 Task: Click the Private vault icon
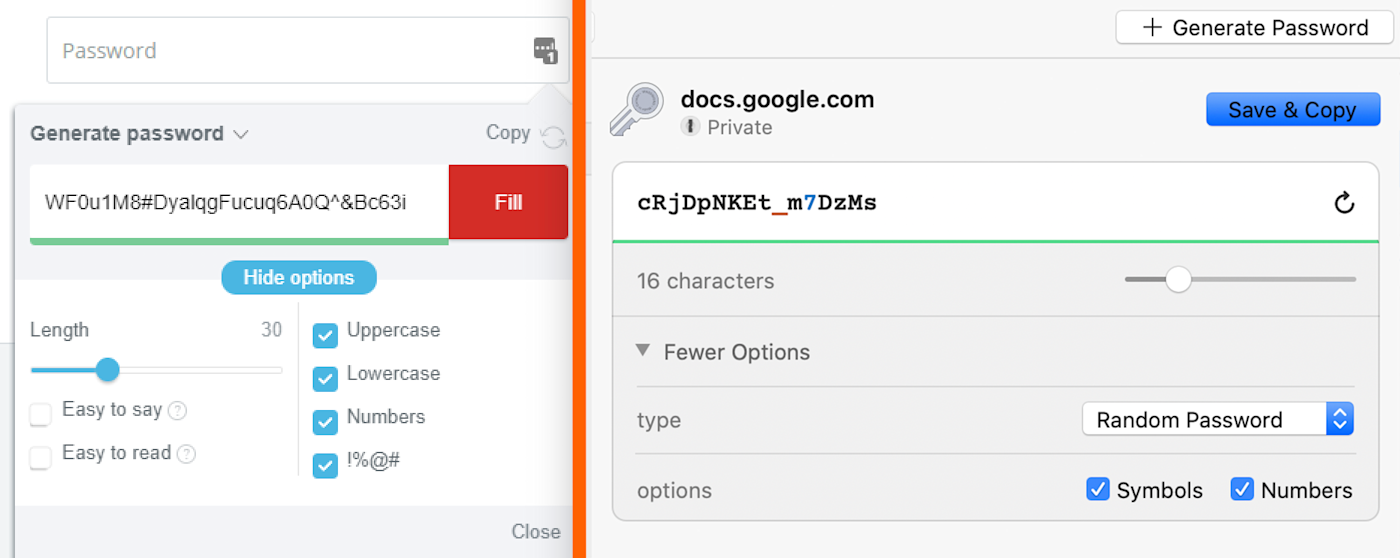(690, 127)
